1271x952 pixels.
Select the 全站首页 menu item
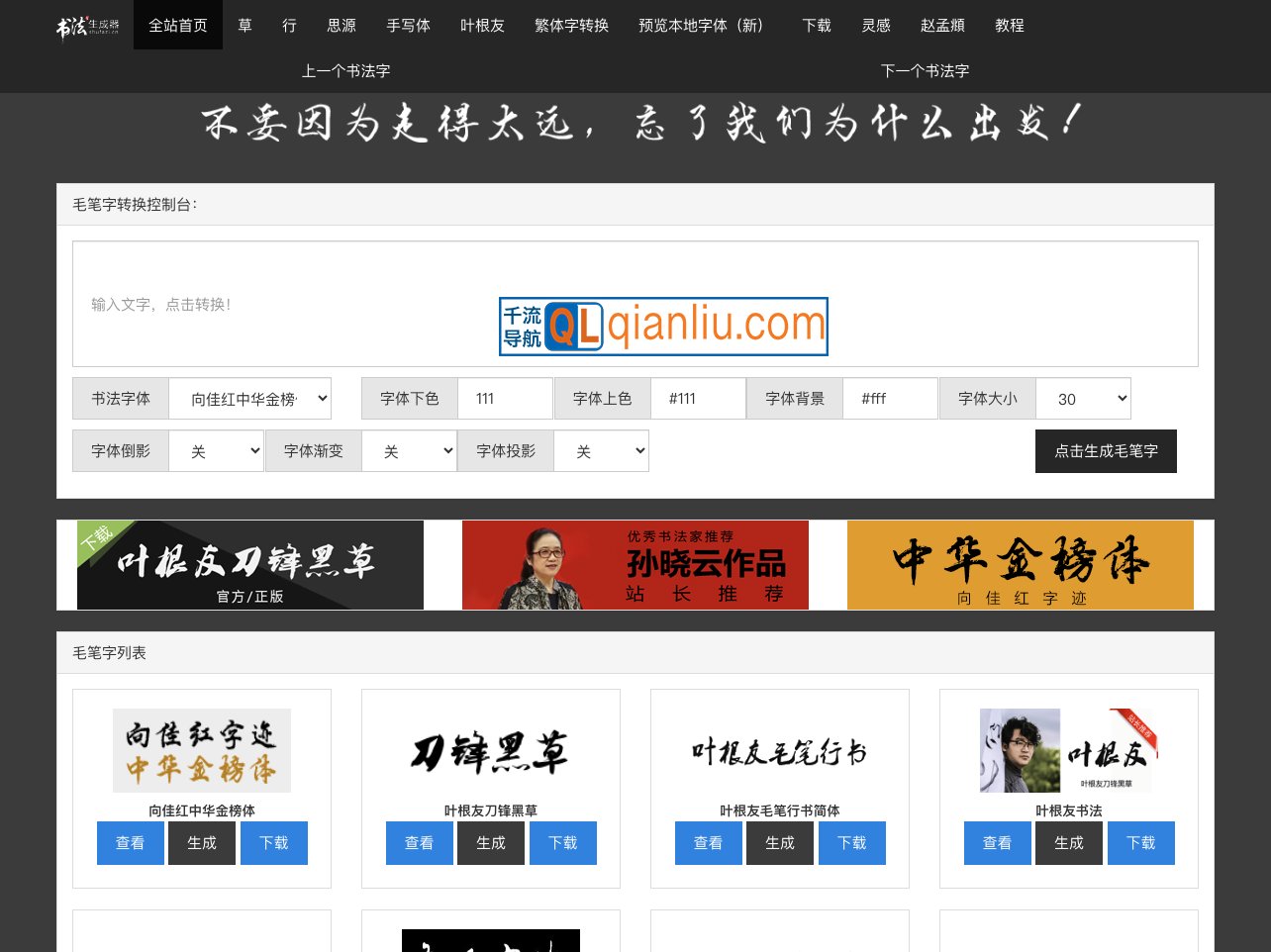pos(177,26)
